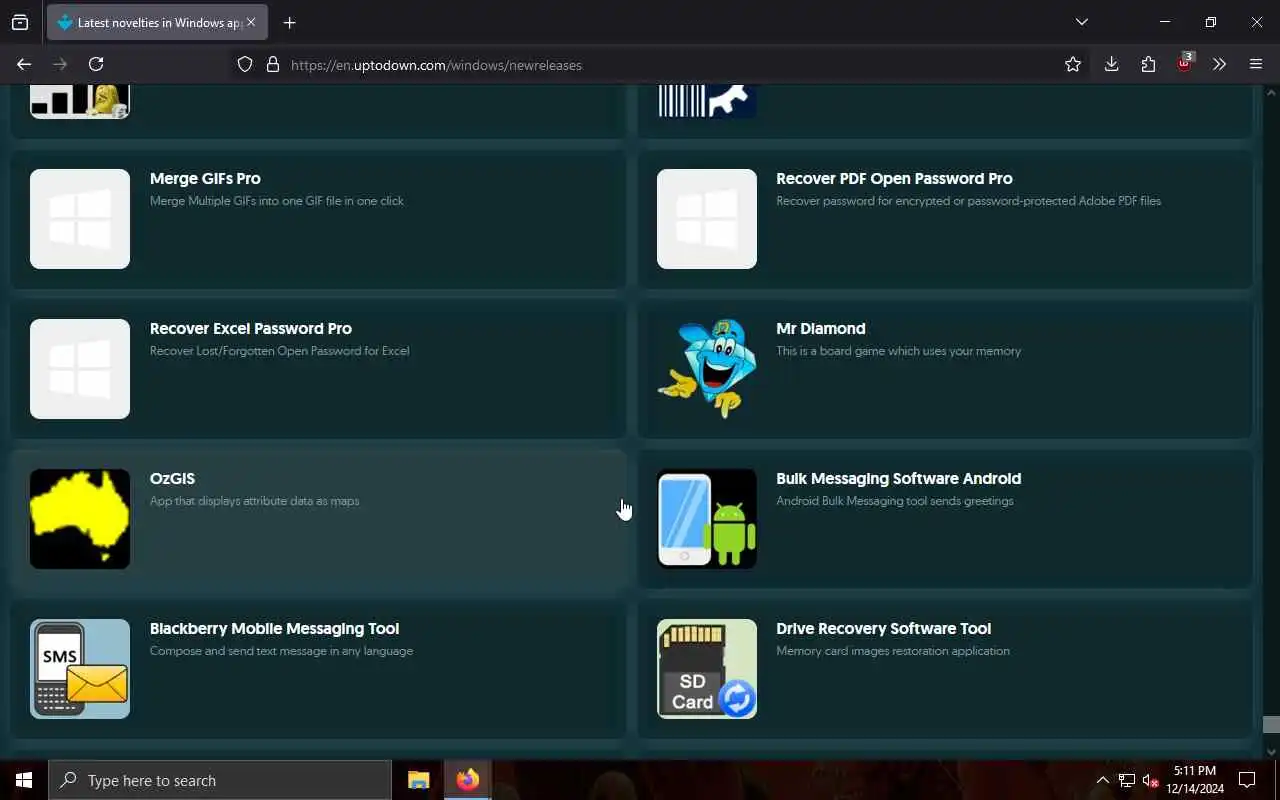
Task: Bookmark this page with the star icon
Action: pyautogui.click(x=1073, y=64)
